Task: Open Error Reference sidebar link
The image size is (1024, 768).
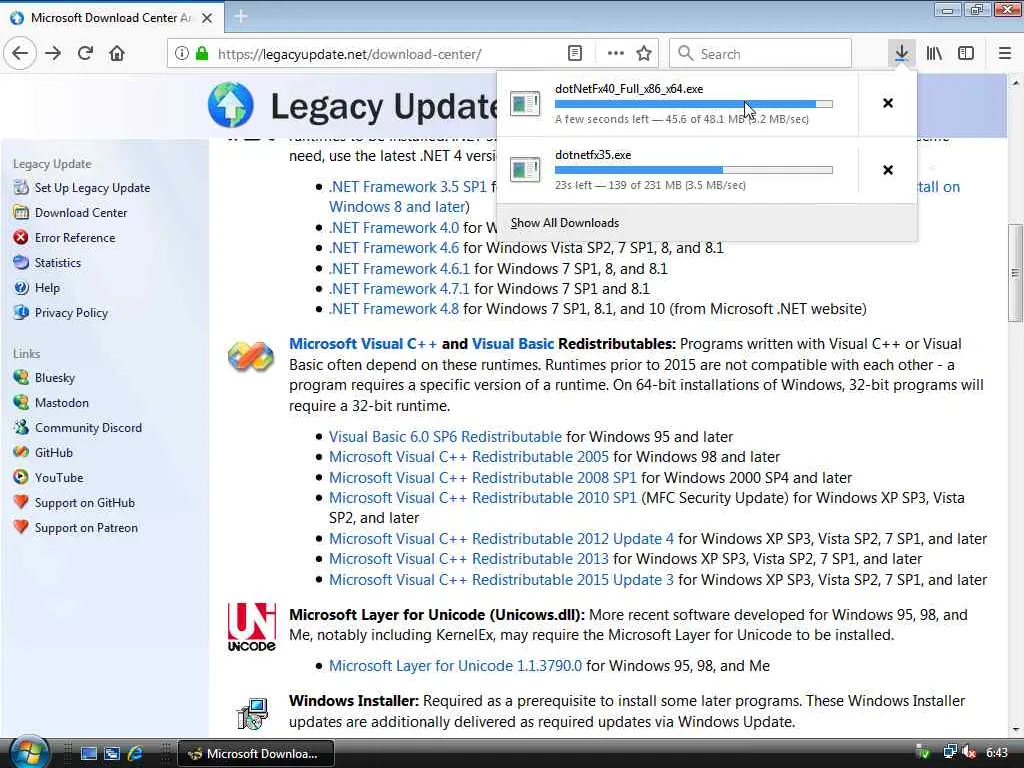Action: click(x=74, y=238)
